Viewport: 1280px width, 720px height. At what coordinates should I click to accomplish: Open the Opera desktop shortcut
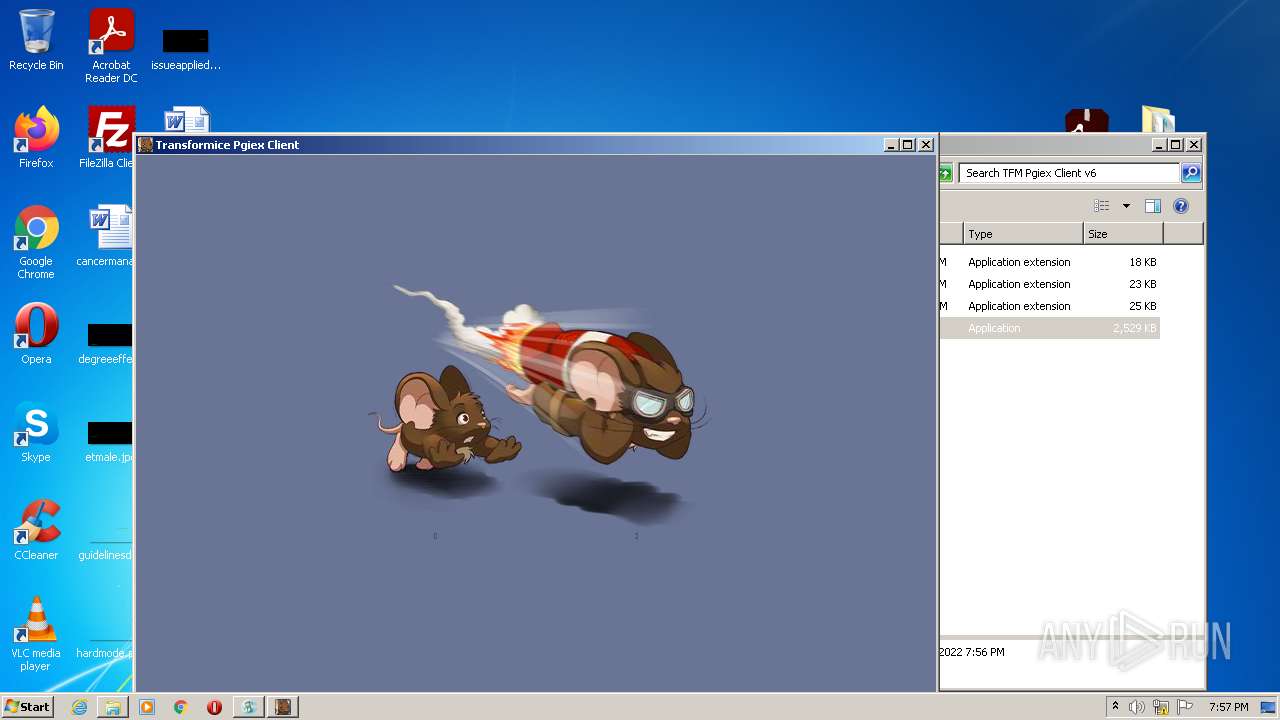36,334
